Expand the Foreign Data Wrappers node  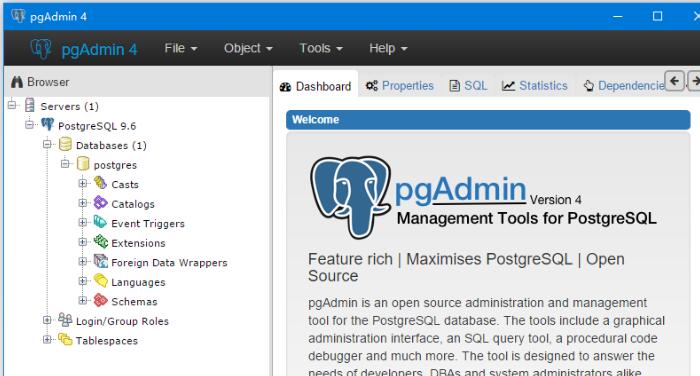[x=83, y=261]
